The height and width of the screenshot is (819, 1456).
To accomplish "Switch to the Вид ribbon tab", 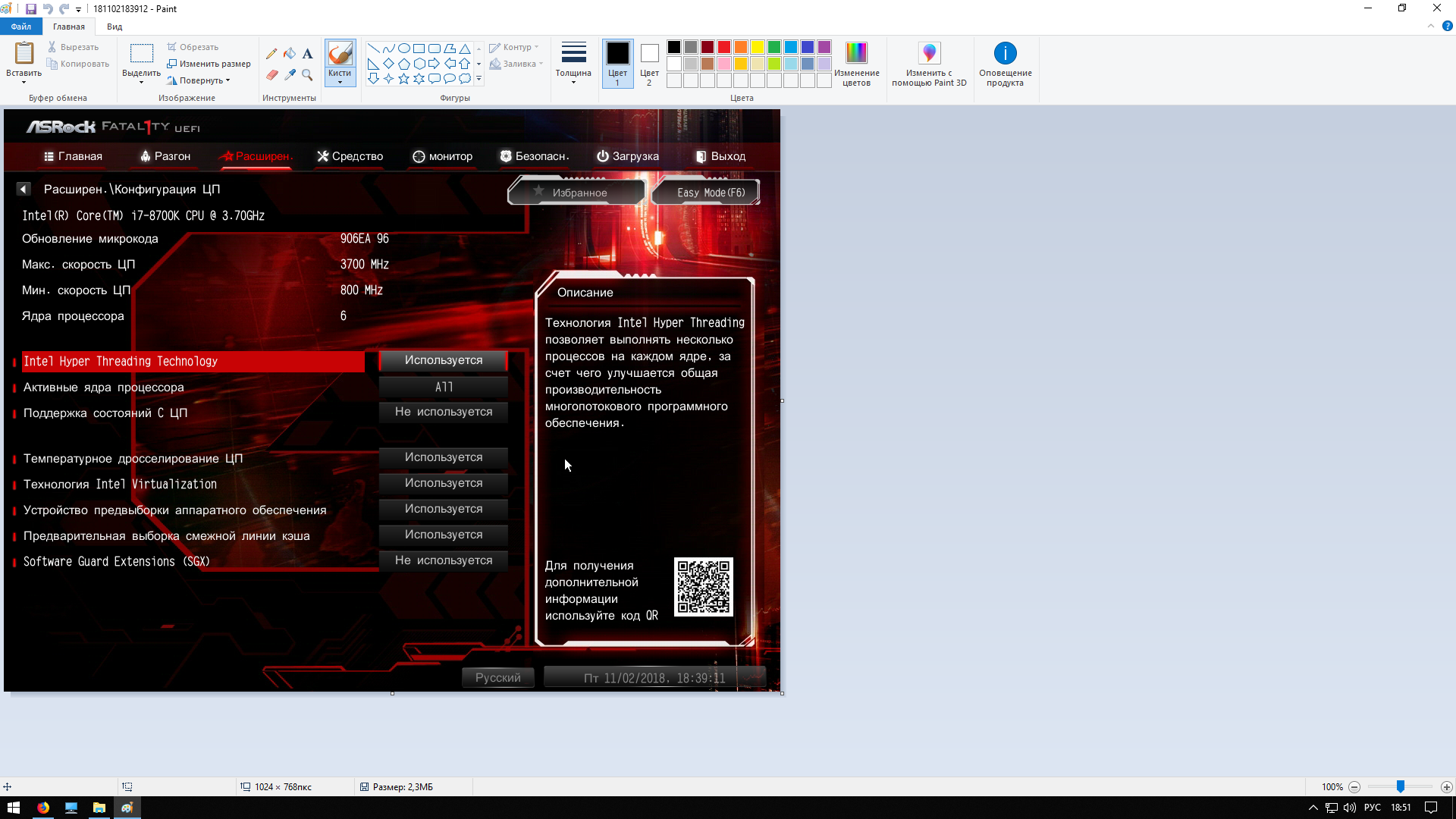I will click(x=115, y=27).
